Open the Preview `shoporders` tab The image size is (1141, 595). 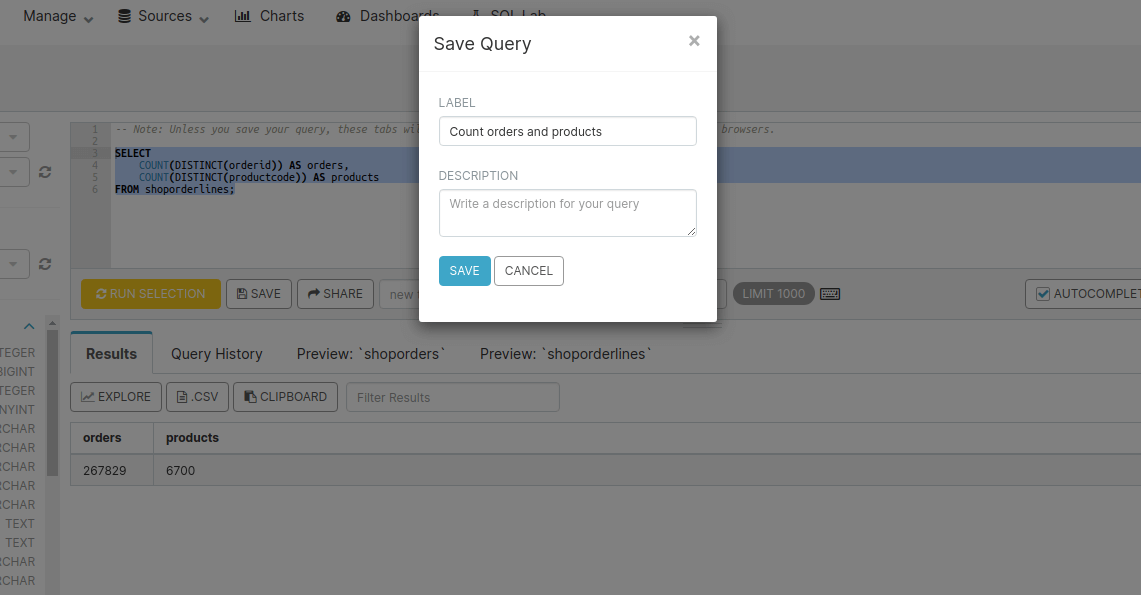(x=371, y=354)
